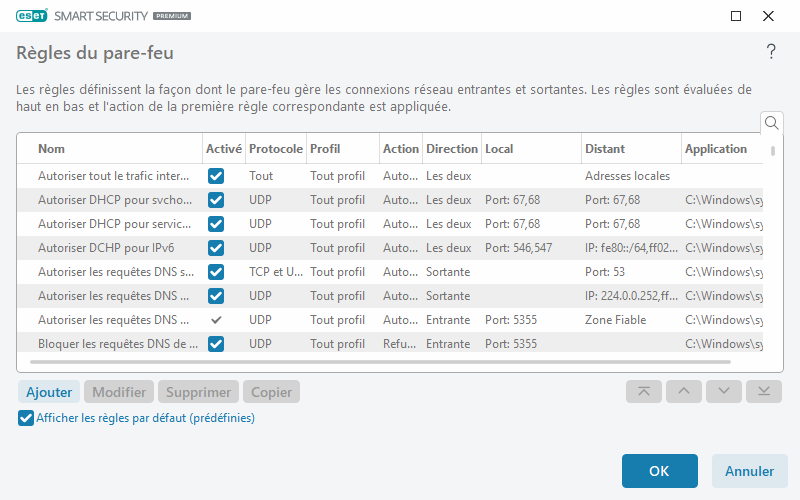This screenshot has width=800, height=500.
Task: Click the 'Zone Fiable' distant cell
Action: click(x=615, y=320)
